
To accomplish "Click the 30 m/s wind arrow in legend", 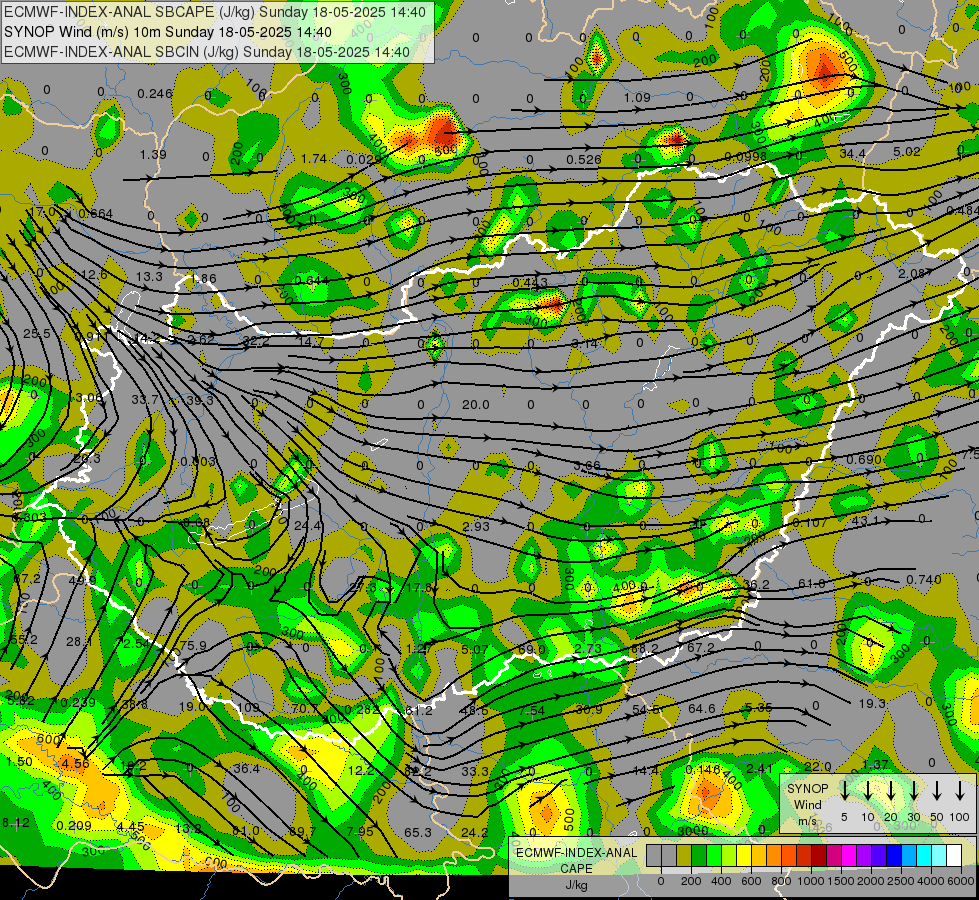I will [x=913, y=791].
